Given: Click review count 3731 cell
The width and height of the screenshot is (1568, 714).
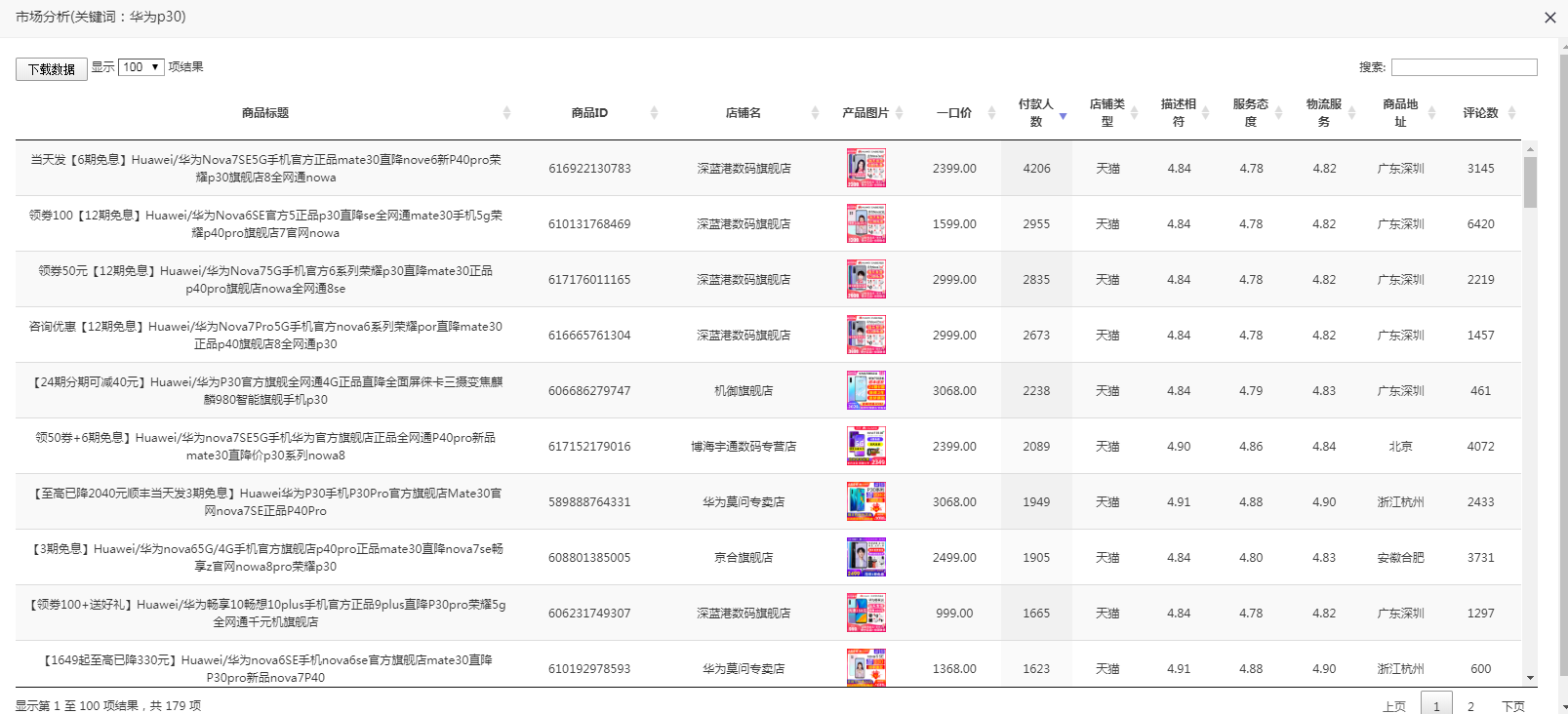Looking at the screenshot, I should (1480, 558).
